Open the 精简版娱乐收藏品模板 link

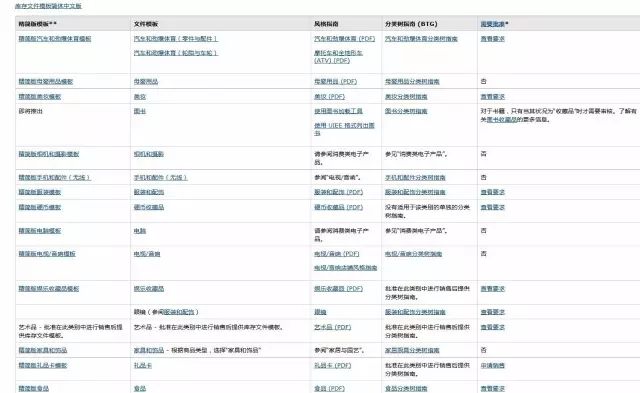(49, 289)
